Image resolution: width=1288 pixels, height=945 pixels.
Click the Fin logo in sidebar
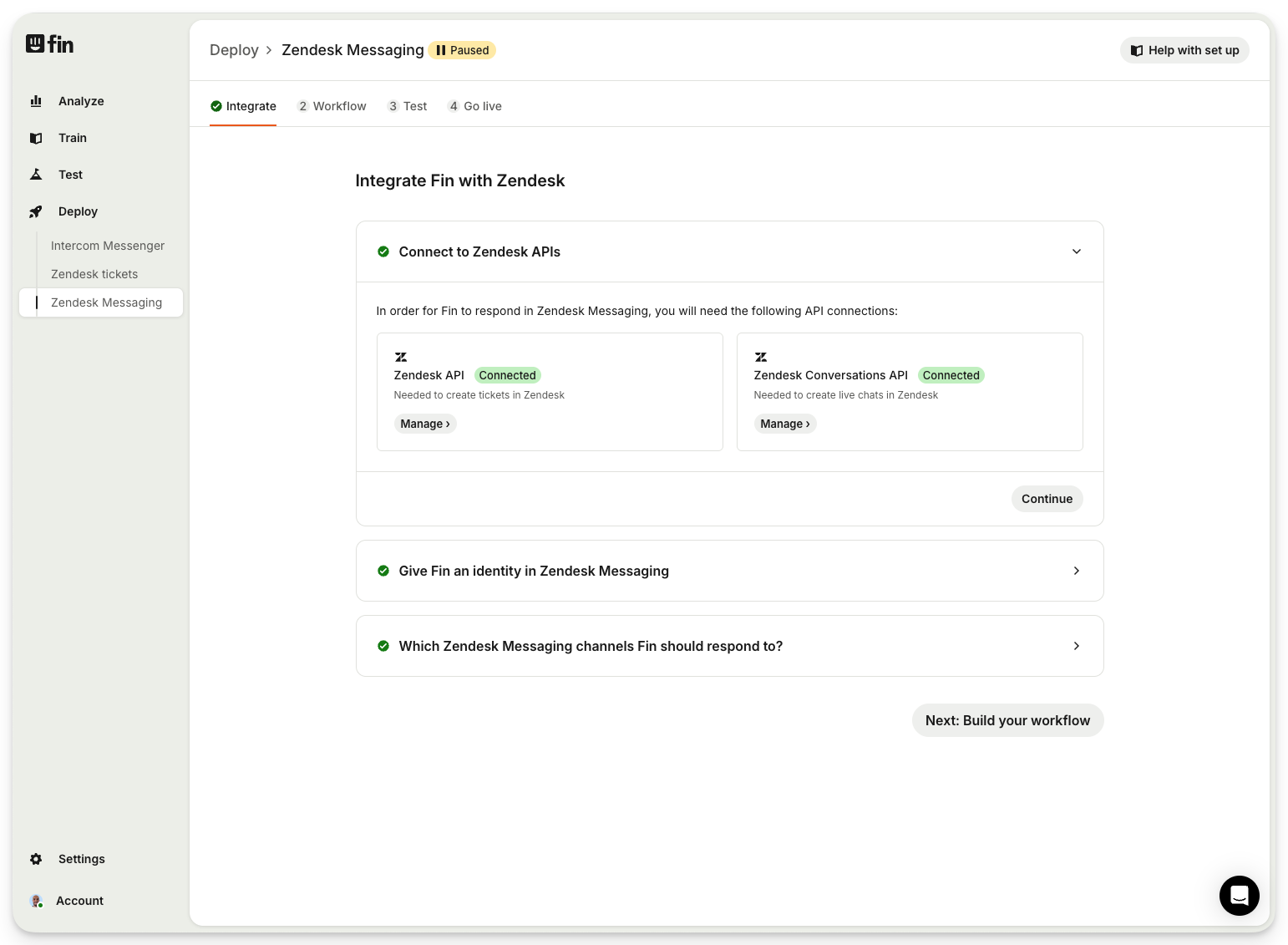tap(49, 43)
